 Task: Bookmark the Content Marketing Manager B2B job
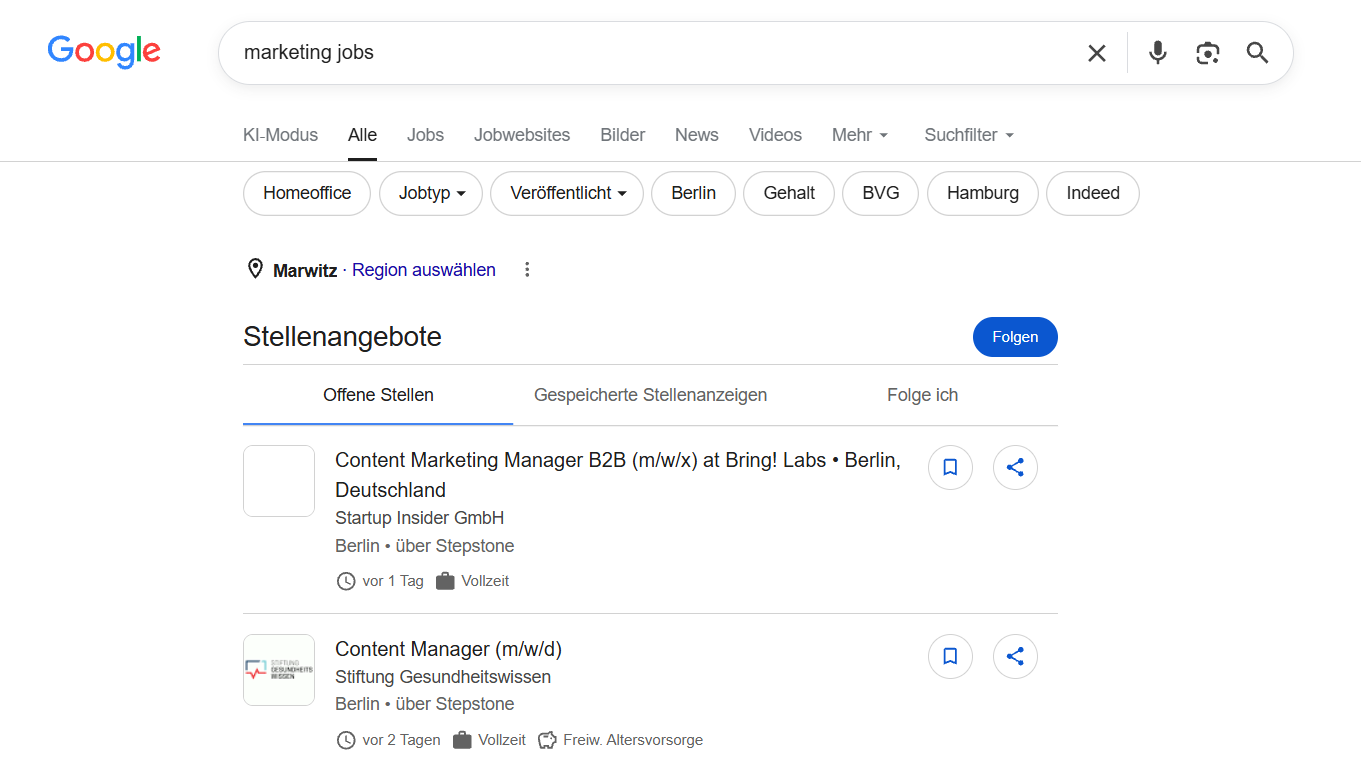click(x=950, y=467)
